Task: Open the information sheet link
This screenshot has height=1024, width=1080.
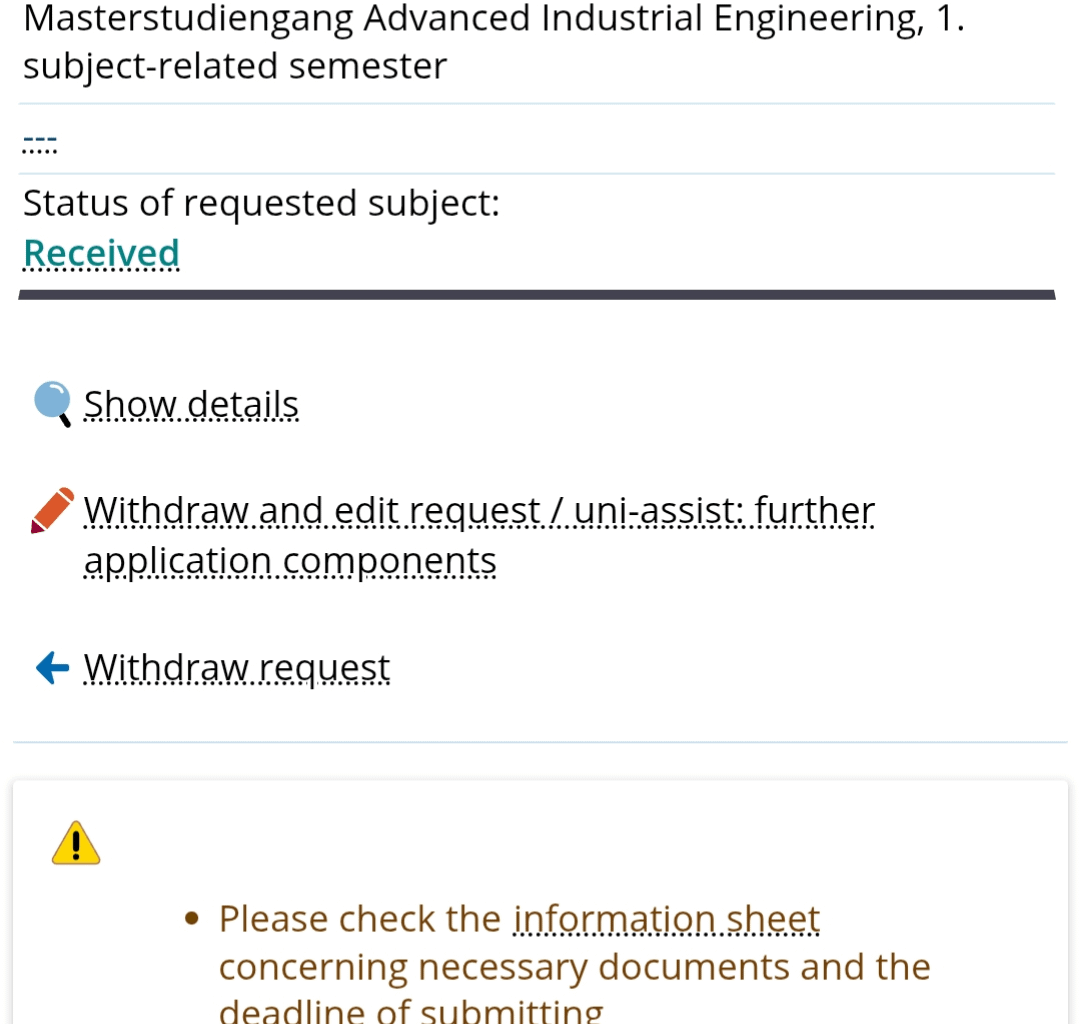Action: point(666,918)
